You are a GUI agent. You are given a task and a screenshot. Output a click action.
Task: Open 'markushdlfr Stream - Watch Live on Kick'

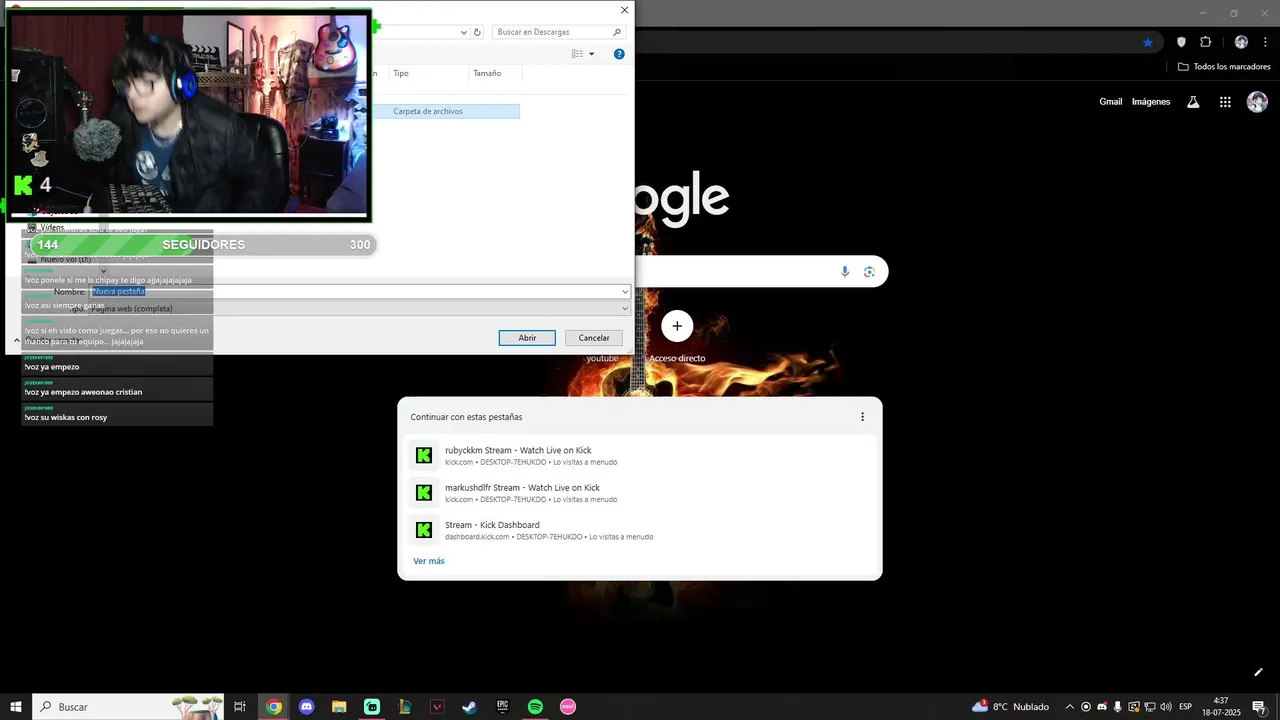[640, 492]
